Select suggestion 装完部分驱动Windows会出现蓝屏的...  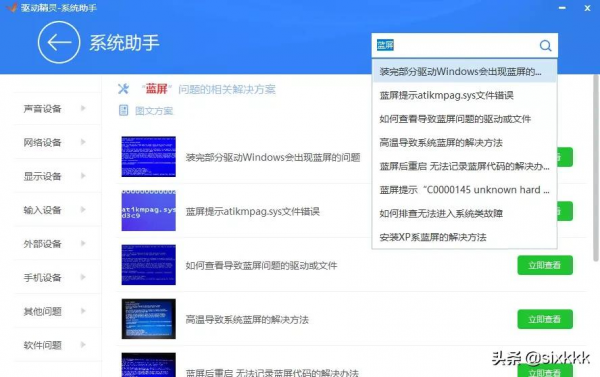(x=464, y=71)
